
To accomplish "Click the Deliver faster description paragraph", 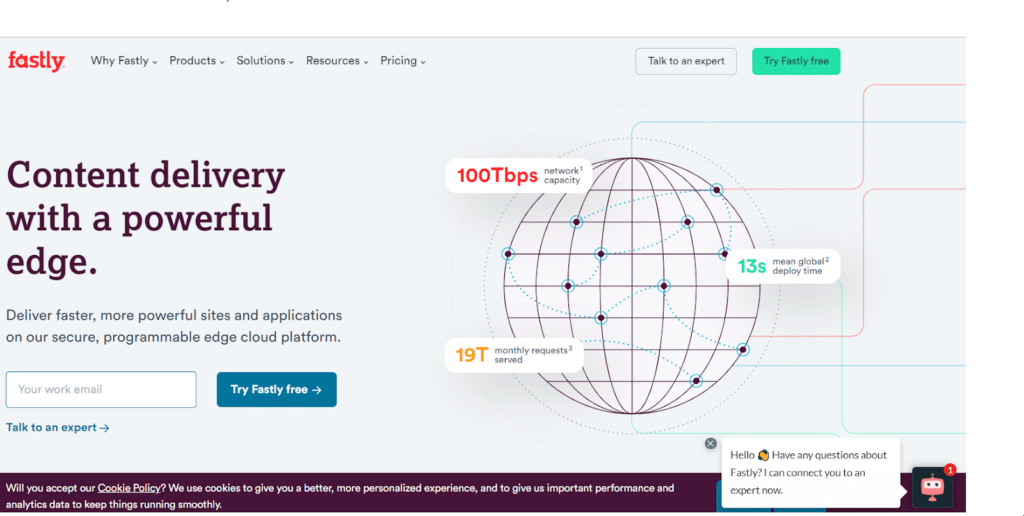I will pyautogui.click(x=174, y=326).
